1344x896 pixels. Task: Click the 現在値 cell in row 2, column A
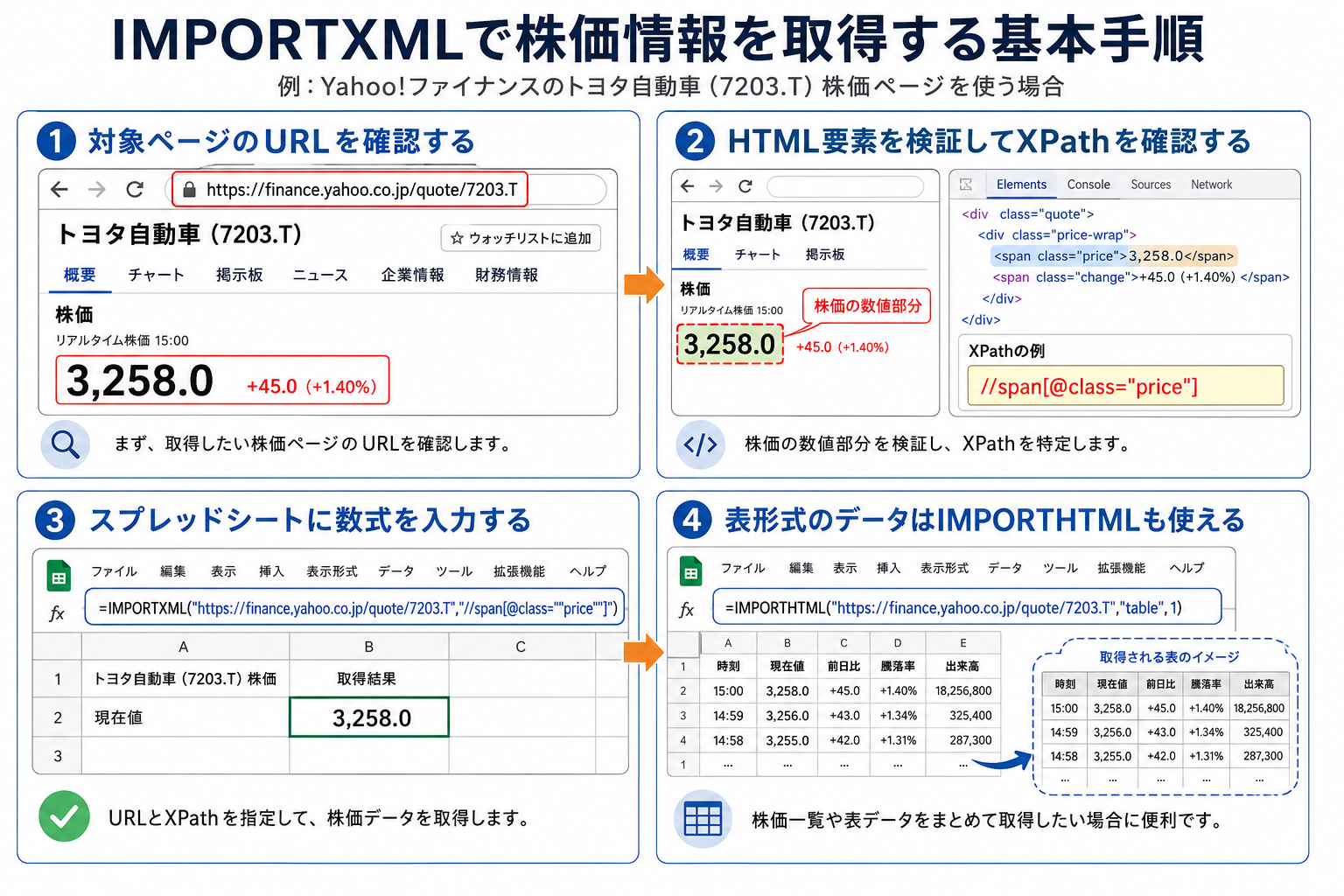(x=185, y=717)
